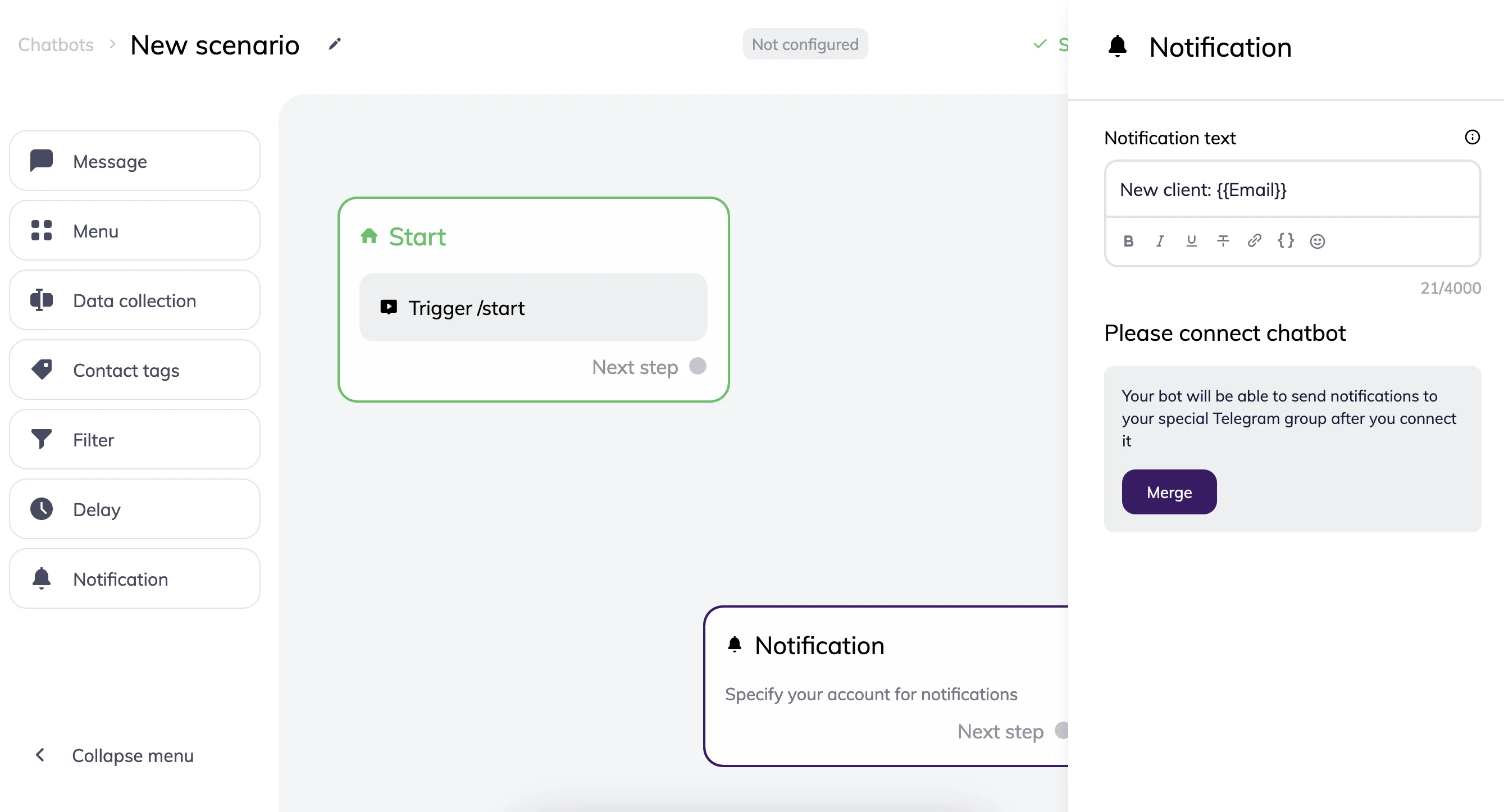The image size is (1504, 812).
Task: Click the Data collection block icon
Action: [42, 299]
